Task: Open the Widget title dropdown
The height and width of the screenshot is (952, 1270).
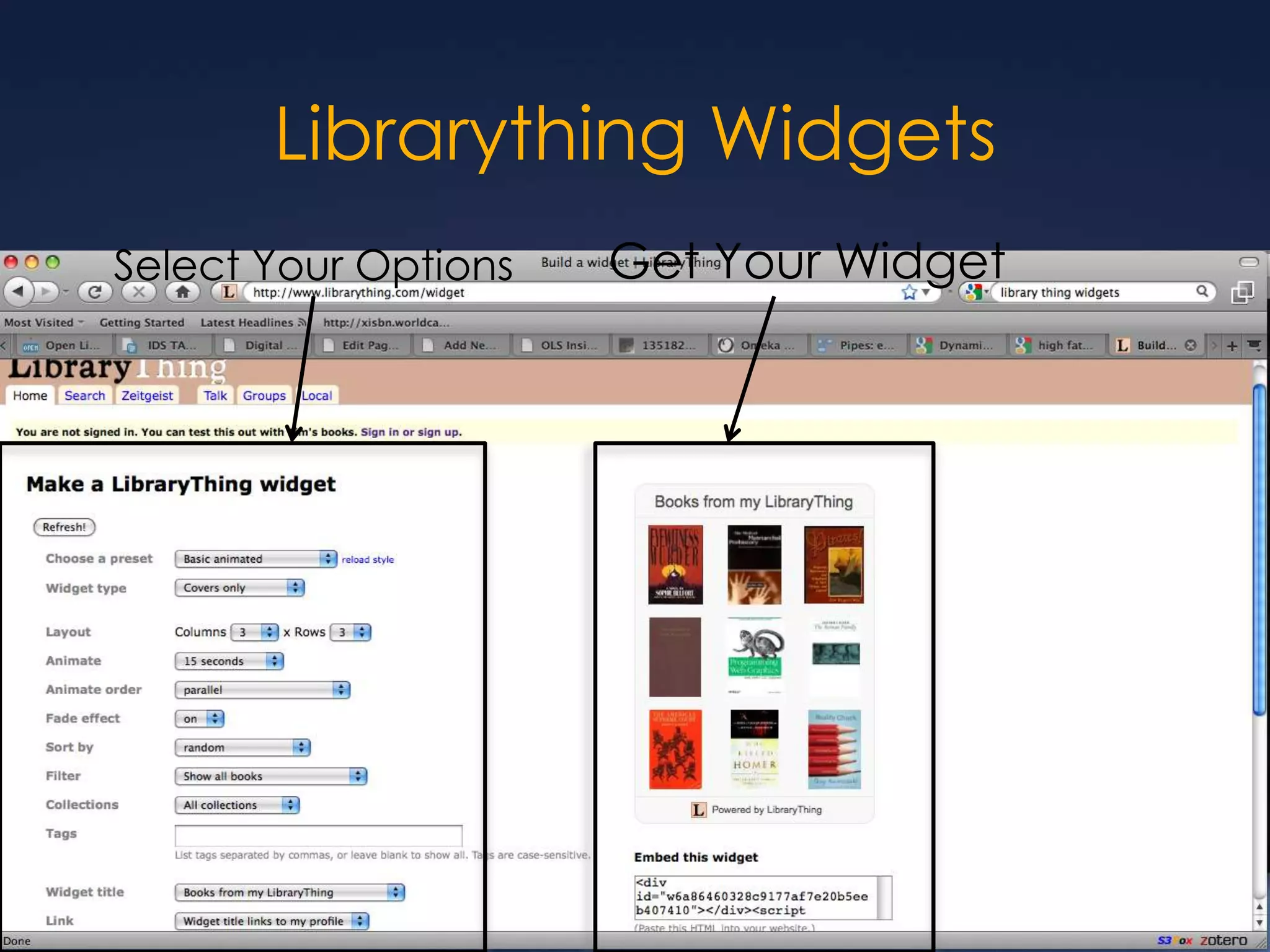Action: pyautogui.click(x=290, y=892)
